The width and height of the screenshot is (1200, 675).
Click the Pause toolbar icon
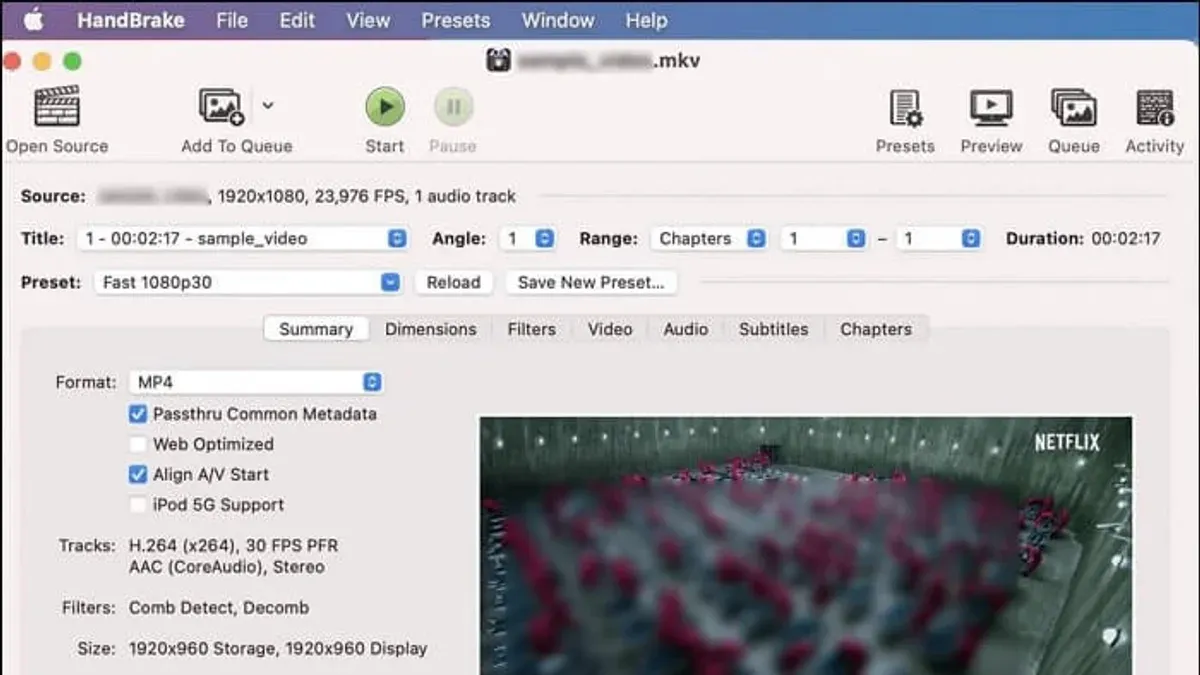pyautogui.click(x=453, y=106)
